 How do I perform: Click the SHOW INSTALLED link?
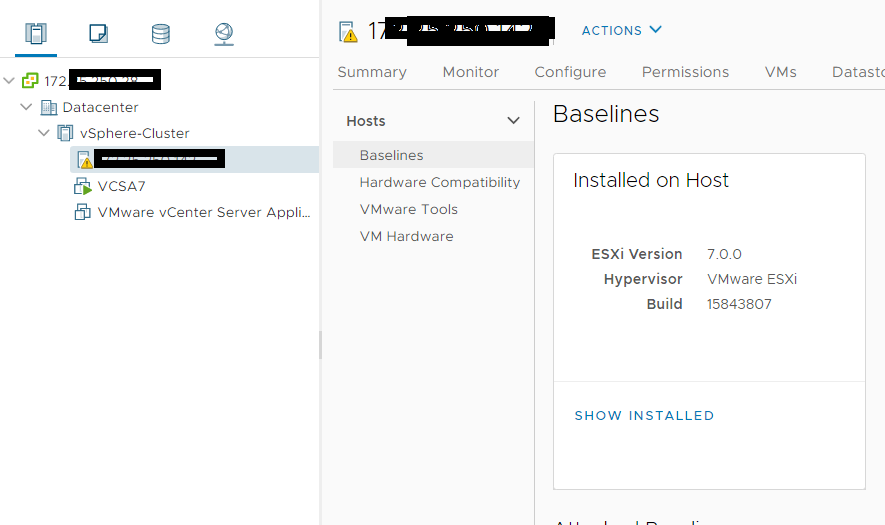point(644,415)
